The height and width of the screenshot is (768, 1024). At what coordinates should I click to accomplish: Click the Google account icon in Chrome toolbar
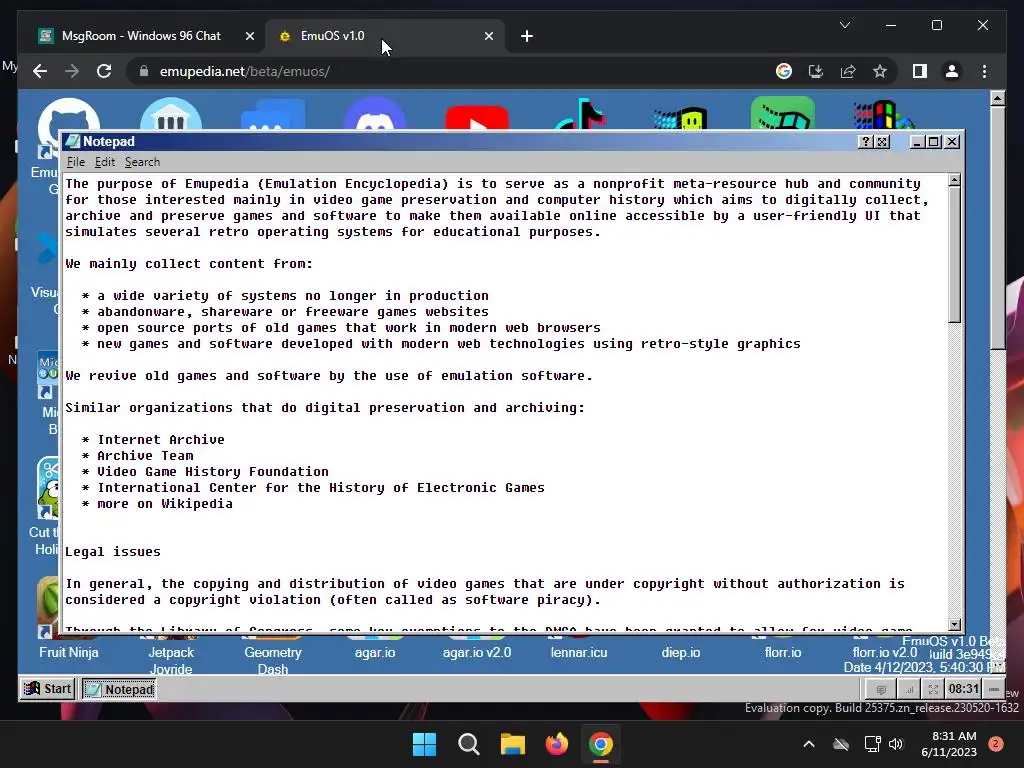[x=784, y=71]
